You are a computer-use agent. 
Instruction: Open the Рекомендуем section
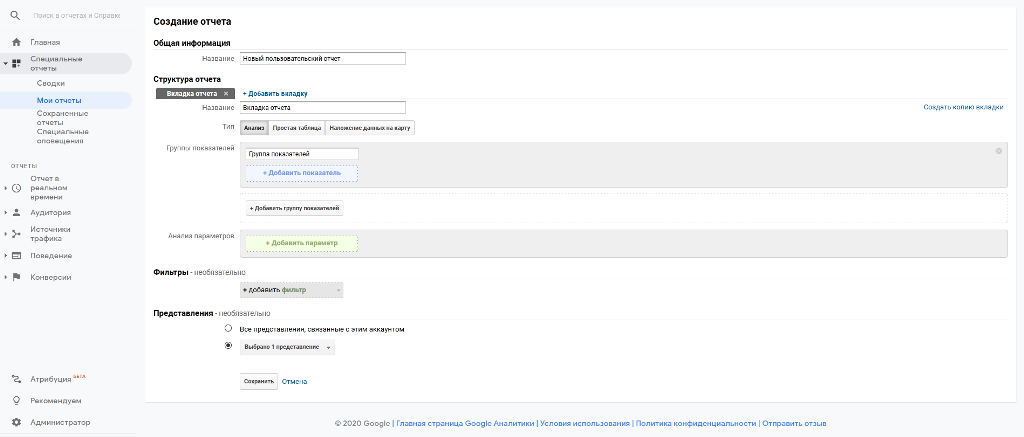56,400
